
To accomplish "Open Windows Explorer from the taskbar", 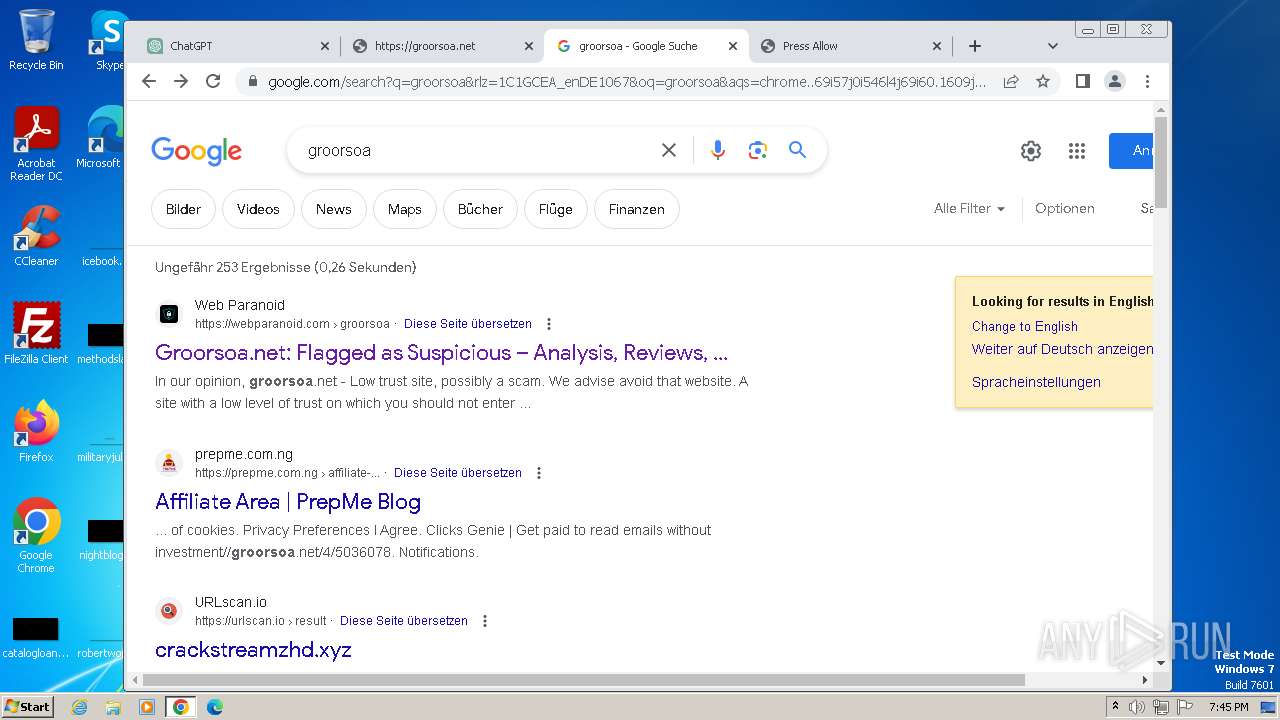I will tap(113, 707).
